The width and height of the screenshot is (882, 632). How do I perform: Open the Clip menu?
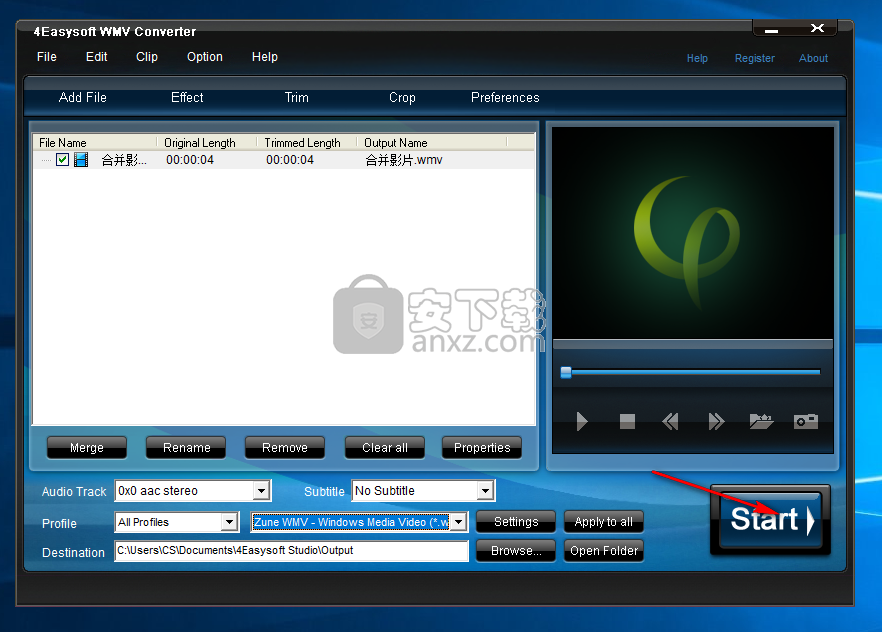(147, 57)
